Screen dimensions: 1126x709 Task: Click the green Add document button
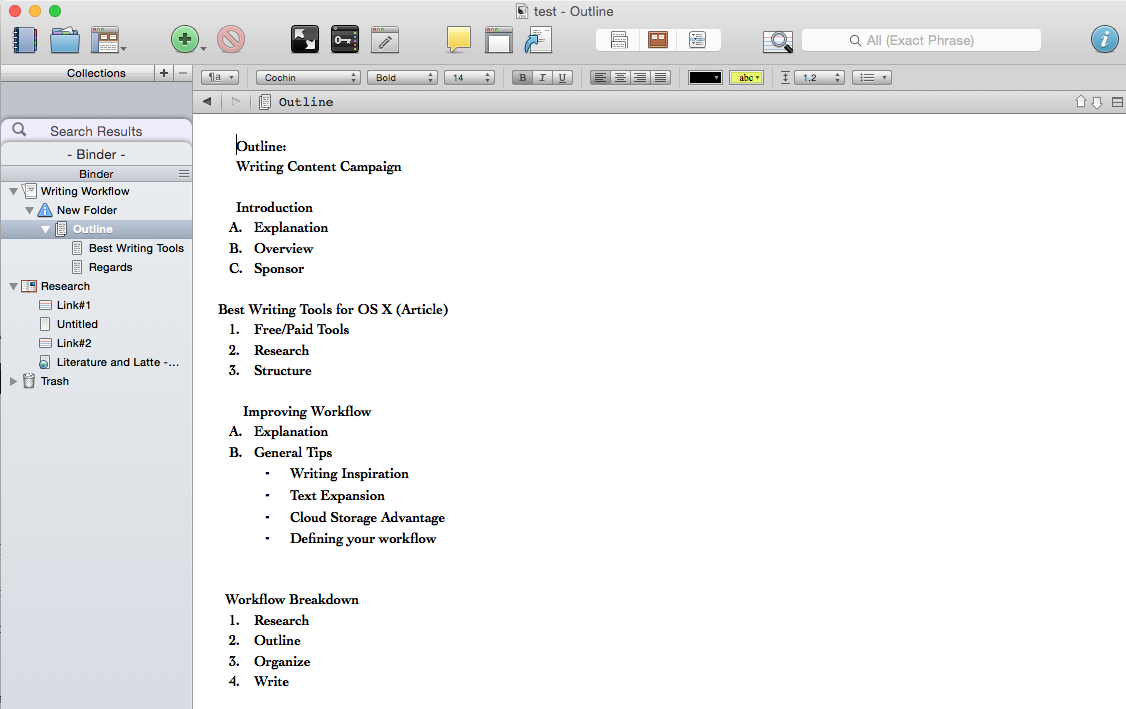185,40
